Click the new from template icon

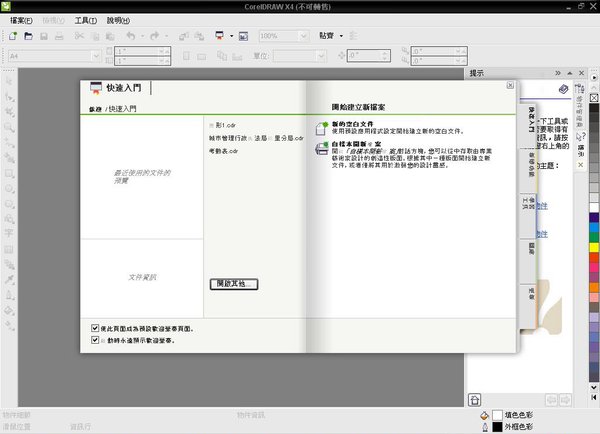(x=321, y=148)
